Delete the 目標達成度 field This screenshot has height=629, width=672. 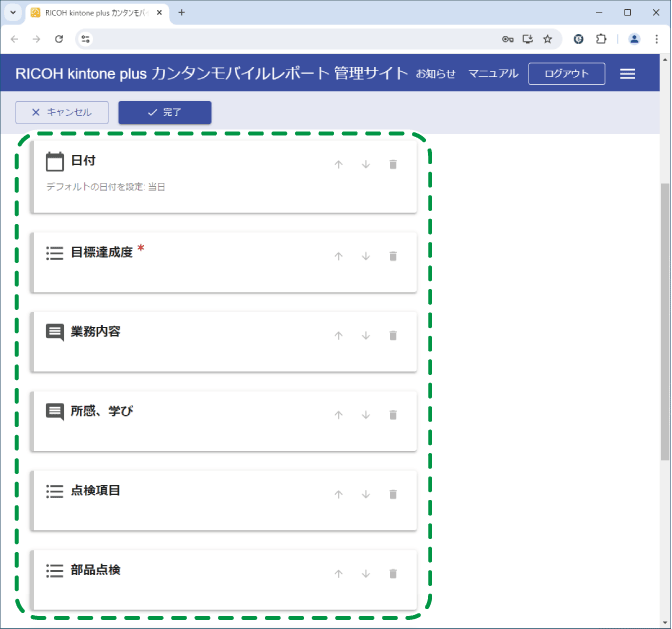click(x=393, y=256)
